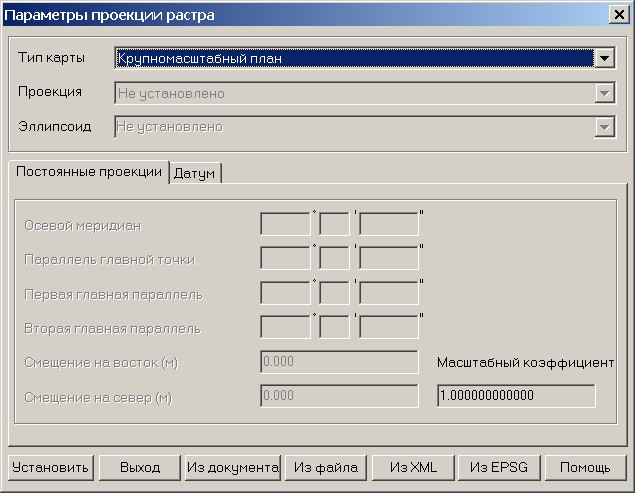Click the Выход button
This screenshot has width=635, height=493.
pyautogui.click(x=139, y=467)
